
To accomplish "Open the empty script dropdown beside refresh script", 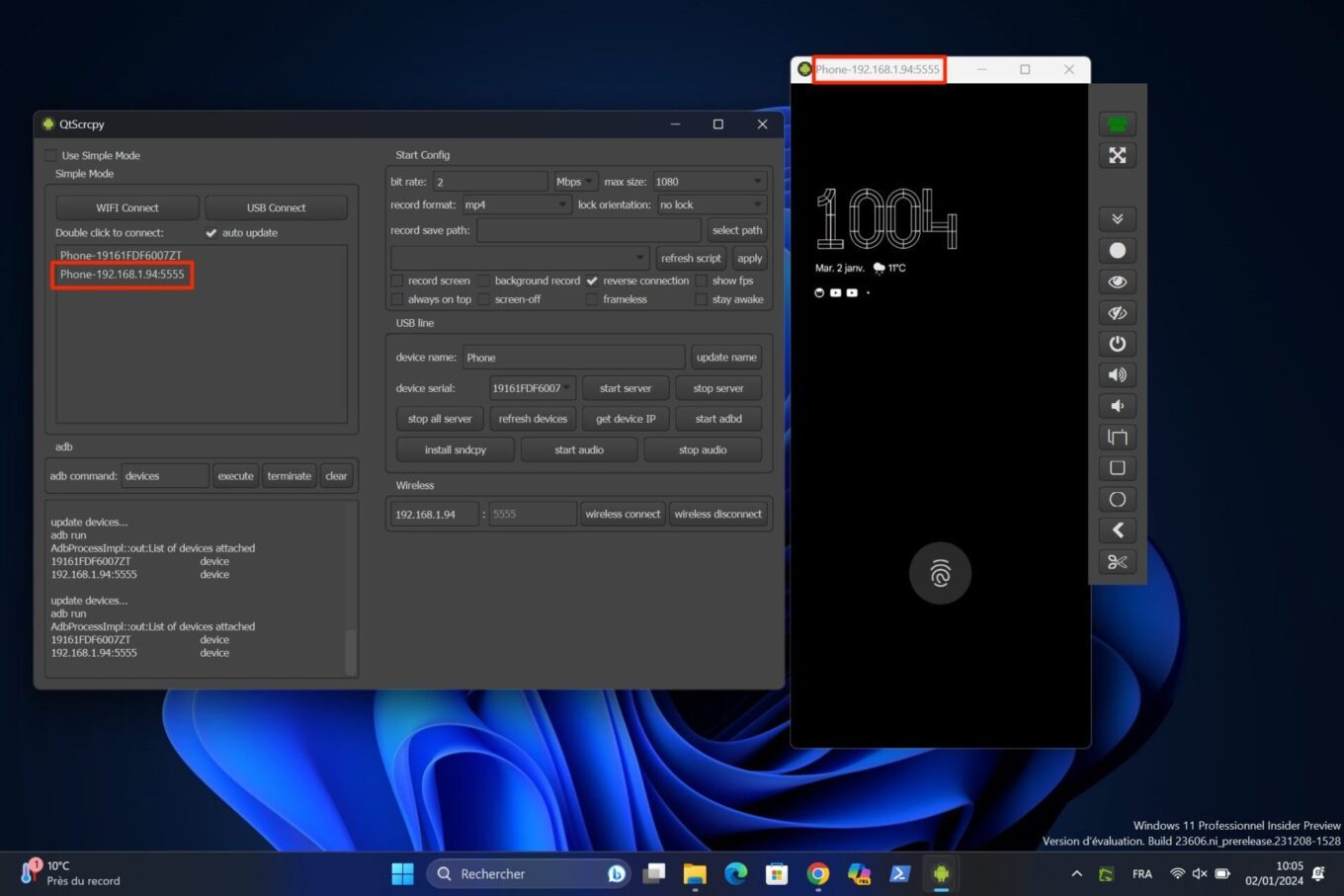I will [521, 258].
